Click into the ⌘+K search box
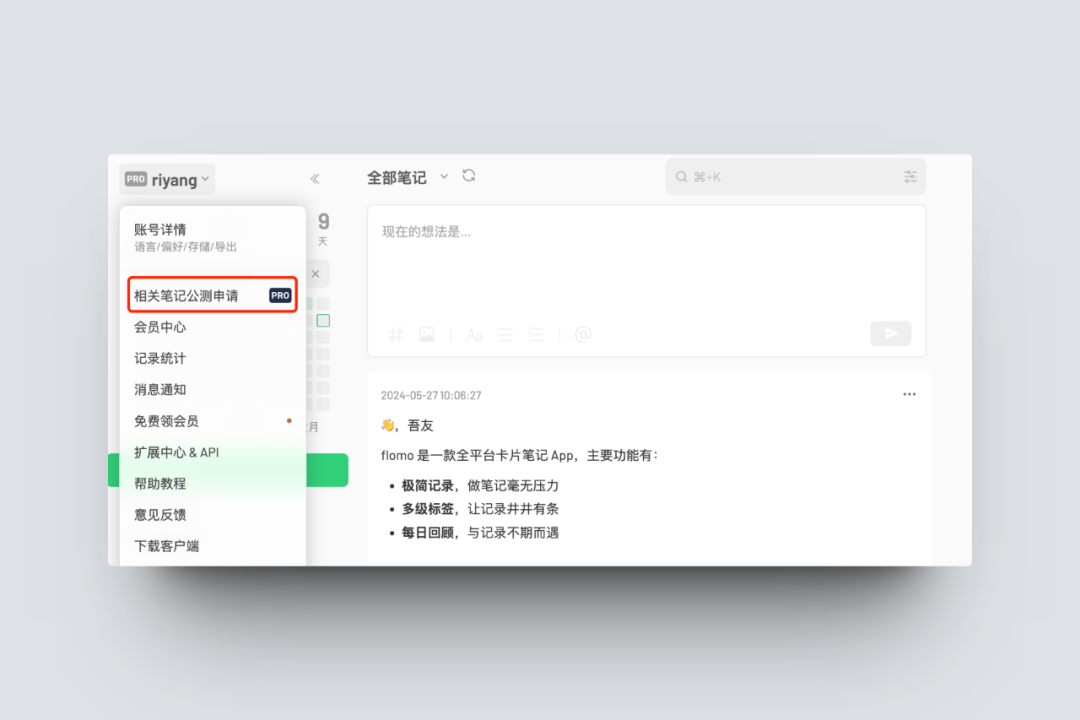The image size is (1080, 720). 796,177
